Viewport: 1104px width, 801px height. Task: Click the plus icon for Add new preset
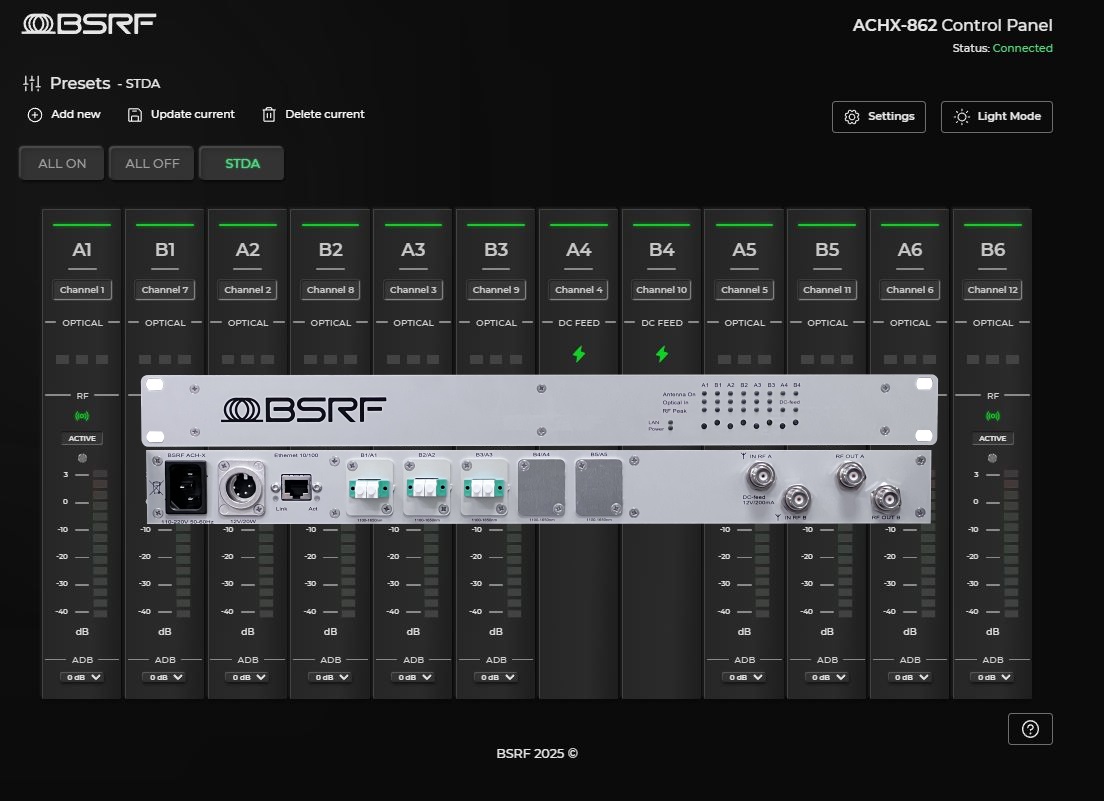[x=35, y=115]
